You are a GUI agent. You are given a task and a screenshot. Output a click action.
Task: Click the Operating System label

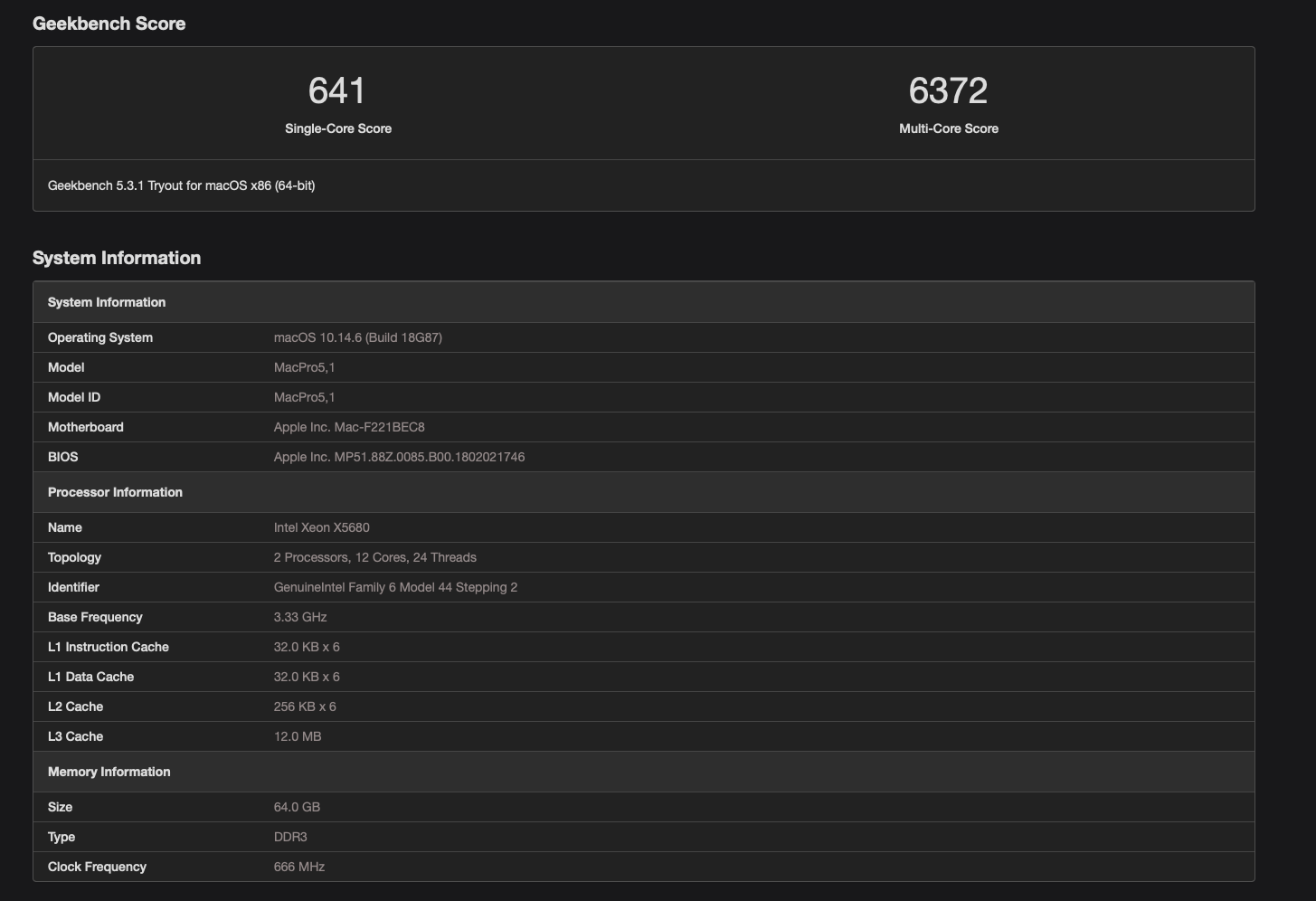[x=100, y=337]
